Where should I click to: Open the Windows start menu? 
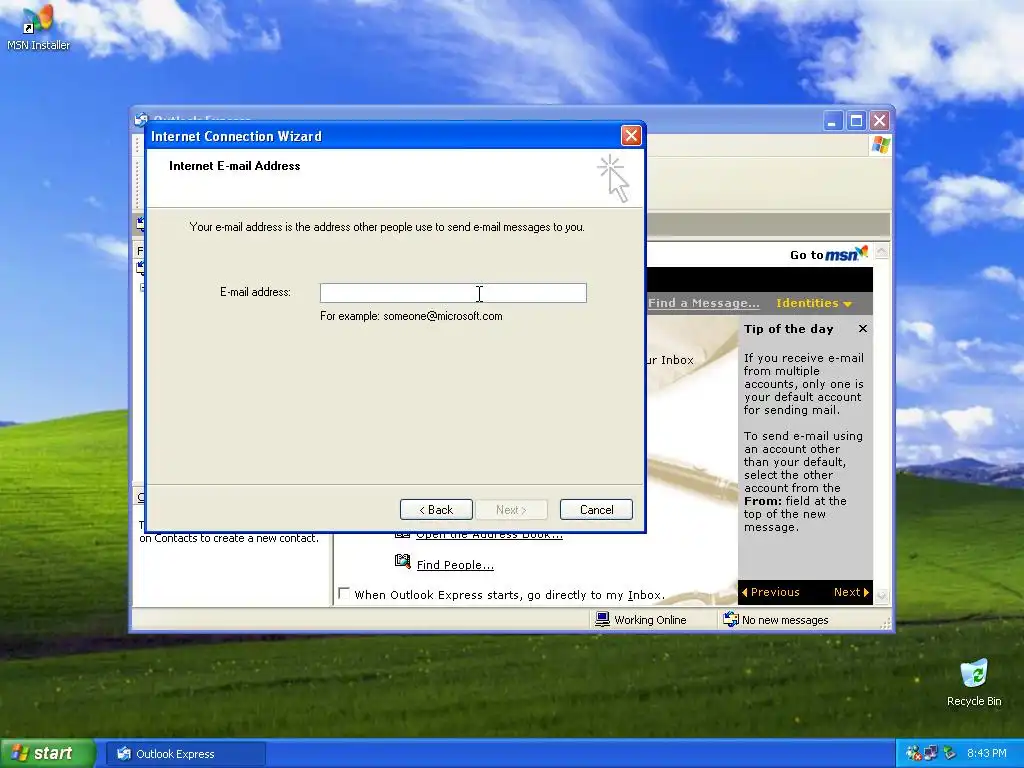click(x=48, y=753)
